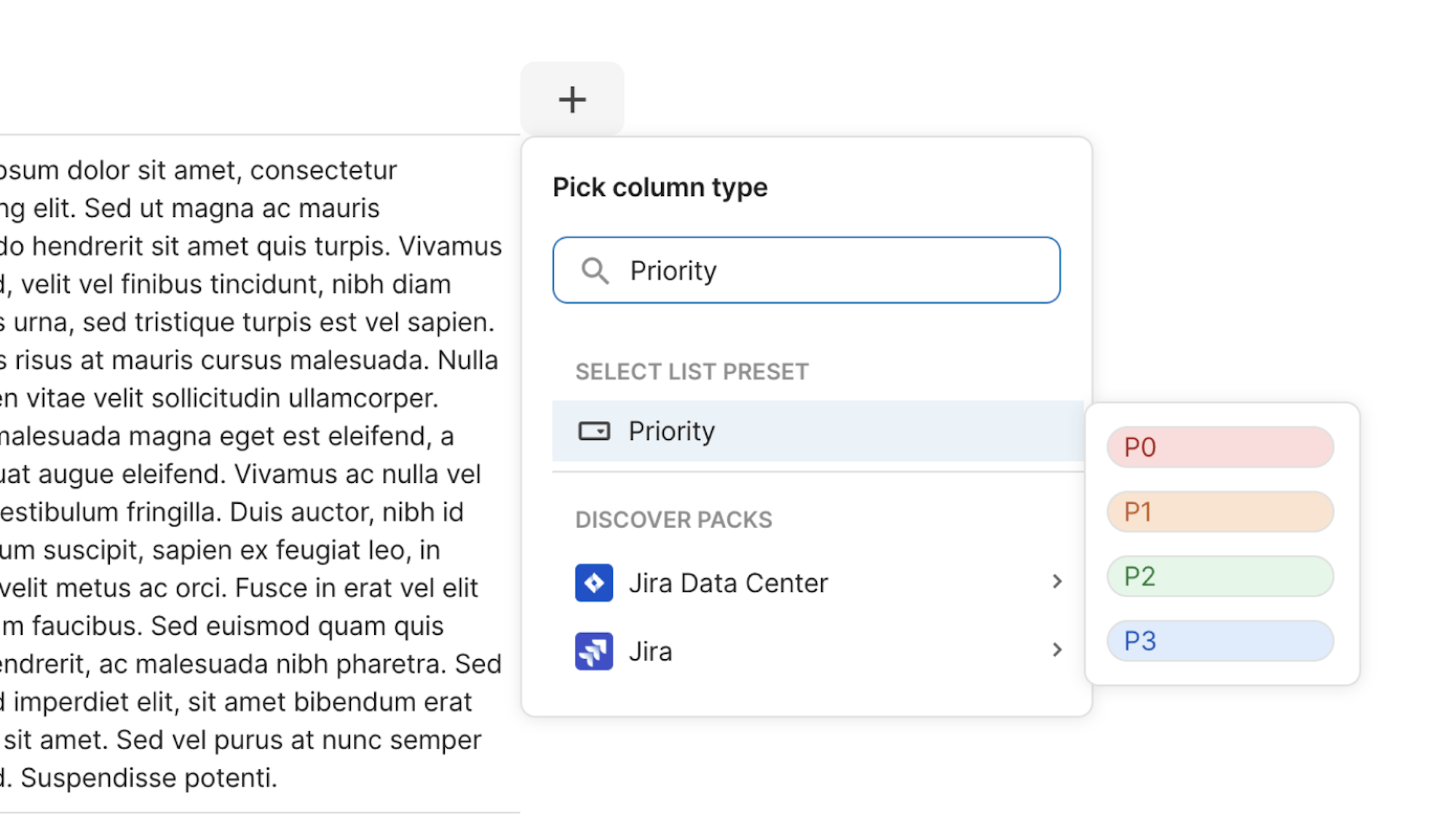The height and width of the screenshot is (820, 1456).
Task: Click the "Pick column type" heading
Action: [x=660, y=188]
